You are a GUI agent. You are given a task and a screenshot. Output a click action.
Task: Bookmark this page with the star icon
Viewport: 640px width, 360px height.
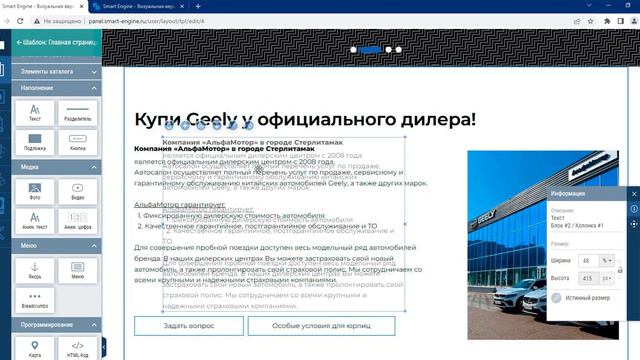pos(591,21)
